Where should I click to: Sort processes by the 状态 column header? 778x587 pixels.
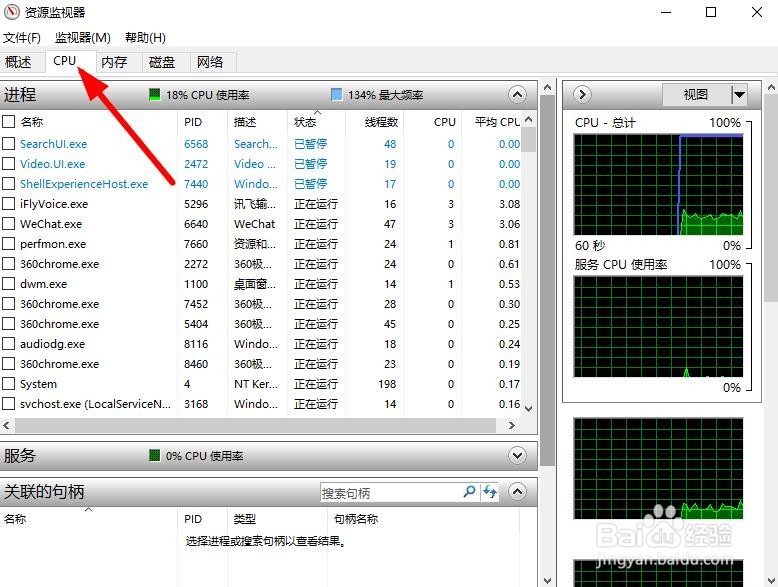pos(316,122)
